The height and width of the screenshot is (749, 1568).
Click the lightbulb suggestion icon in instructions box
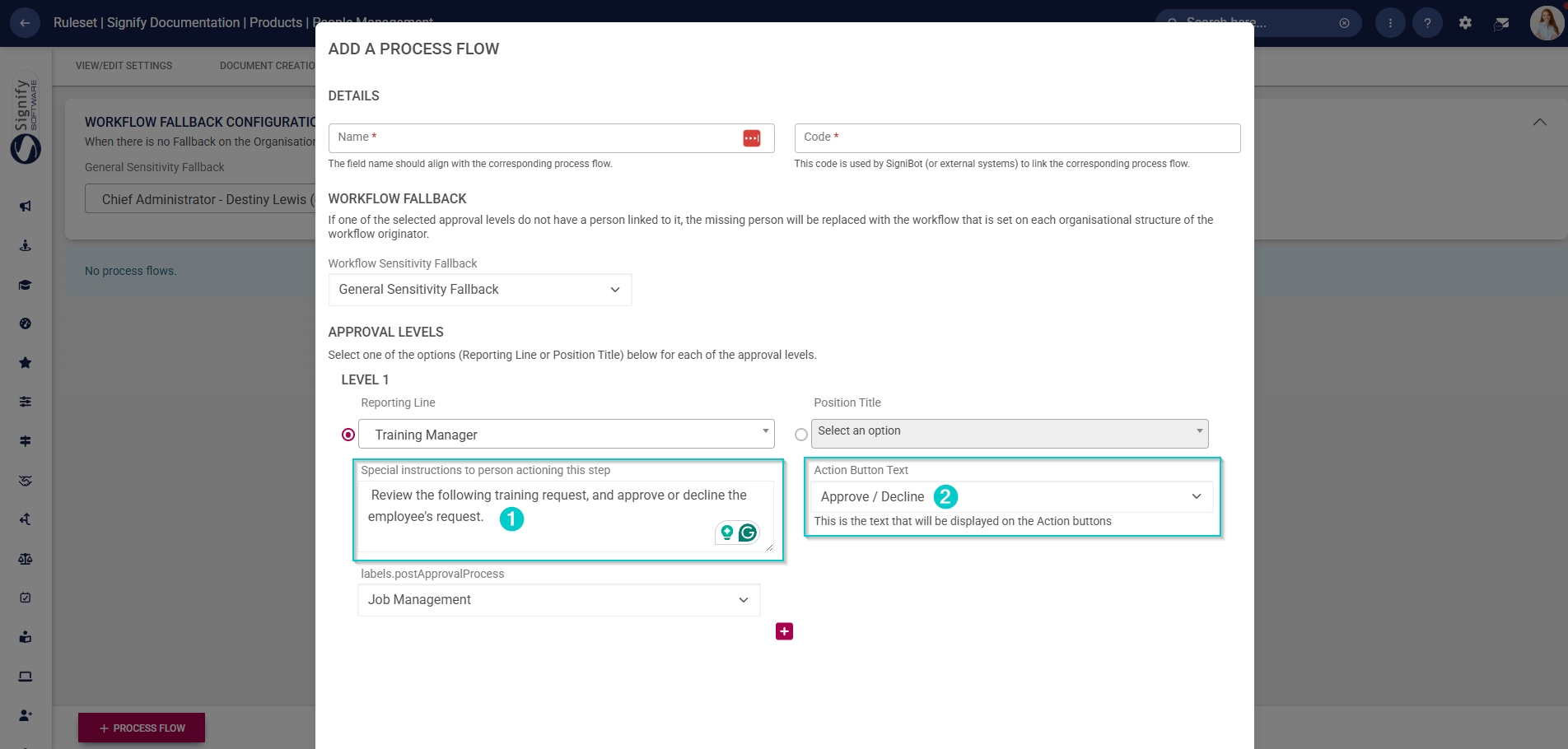tap(726, 533)
